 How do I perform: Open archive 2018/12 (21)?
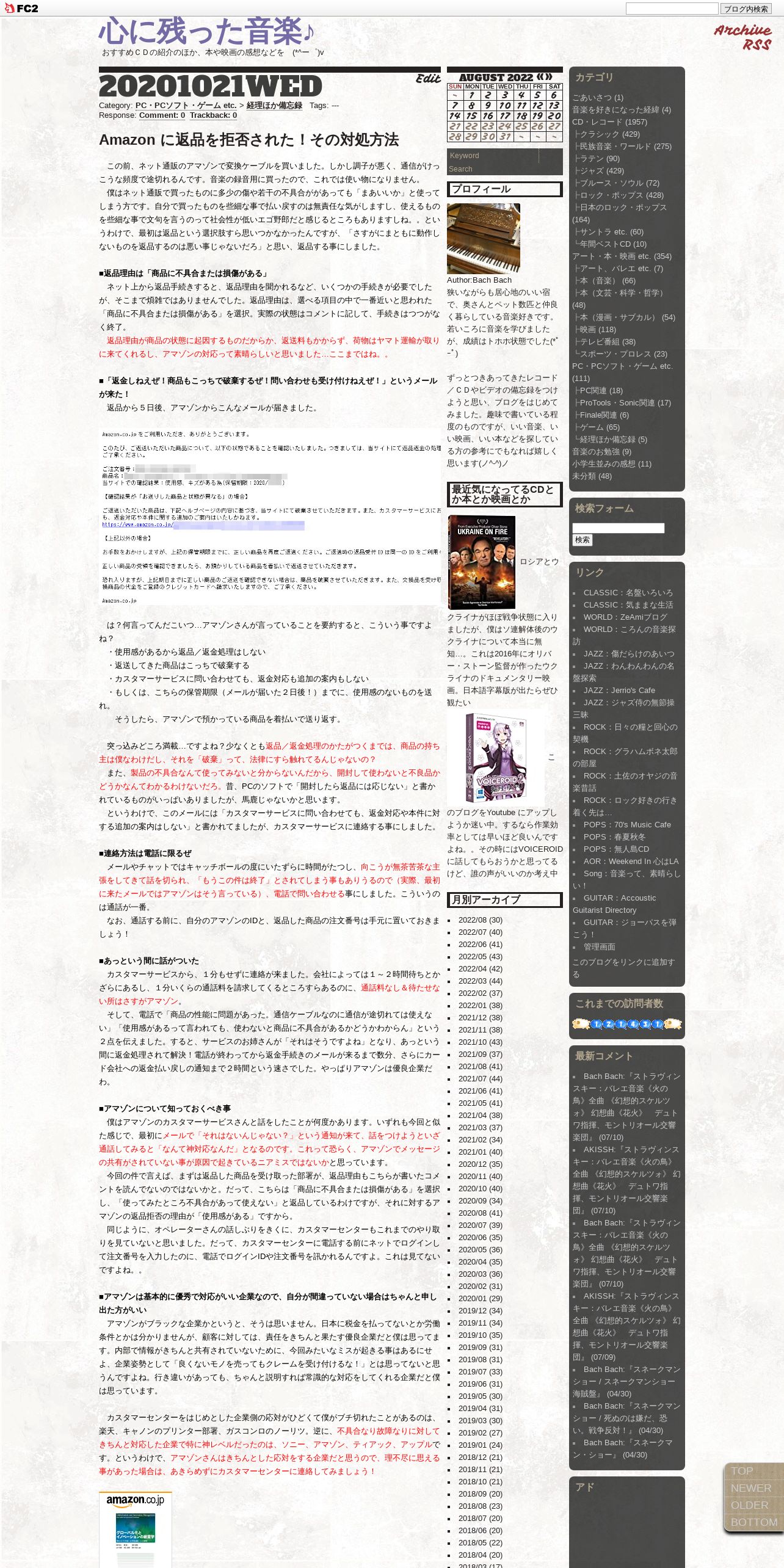tap(480, 1457)
